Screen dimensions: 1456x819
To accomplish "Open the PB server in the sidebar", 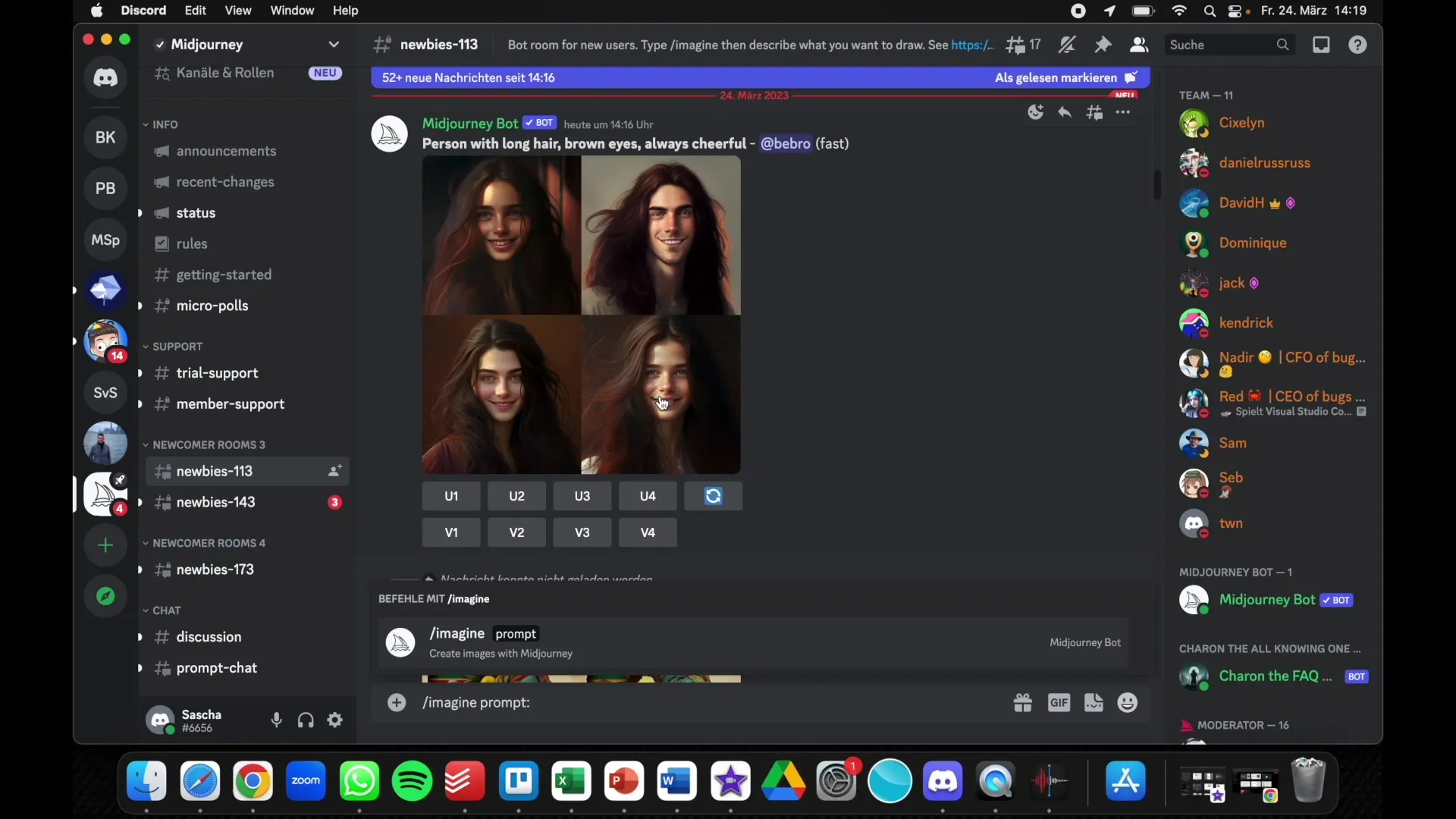I will (105, 189).
